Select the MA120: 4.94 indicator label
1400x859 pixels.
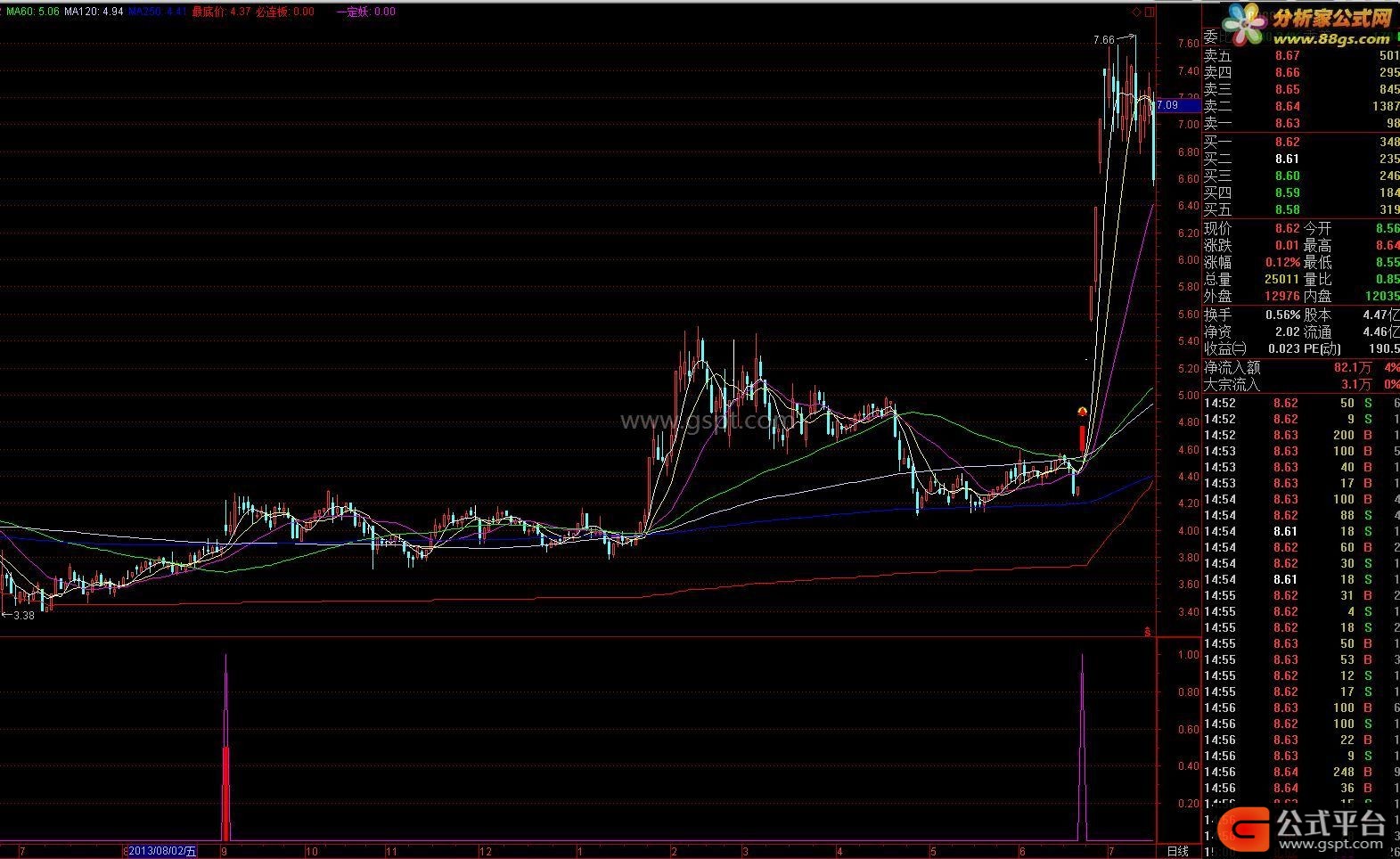click(94, 12)
